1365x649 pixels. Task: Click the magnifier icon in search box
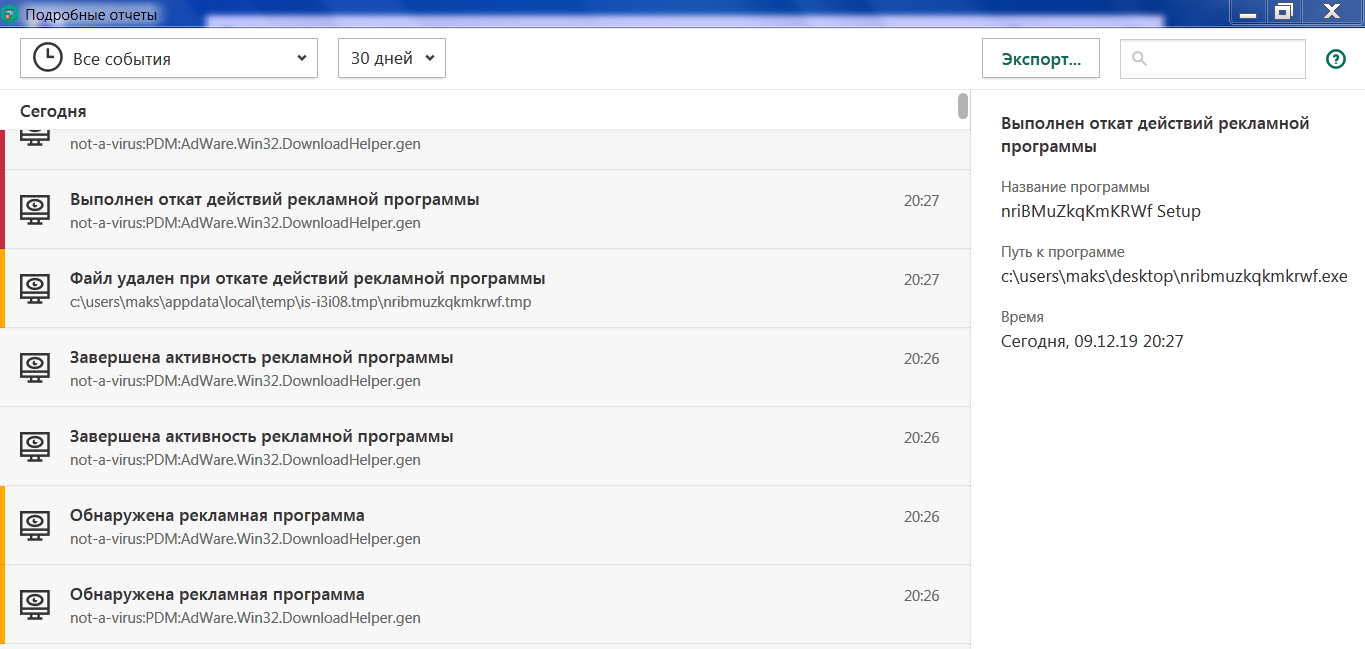(1139, 59)
